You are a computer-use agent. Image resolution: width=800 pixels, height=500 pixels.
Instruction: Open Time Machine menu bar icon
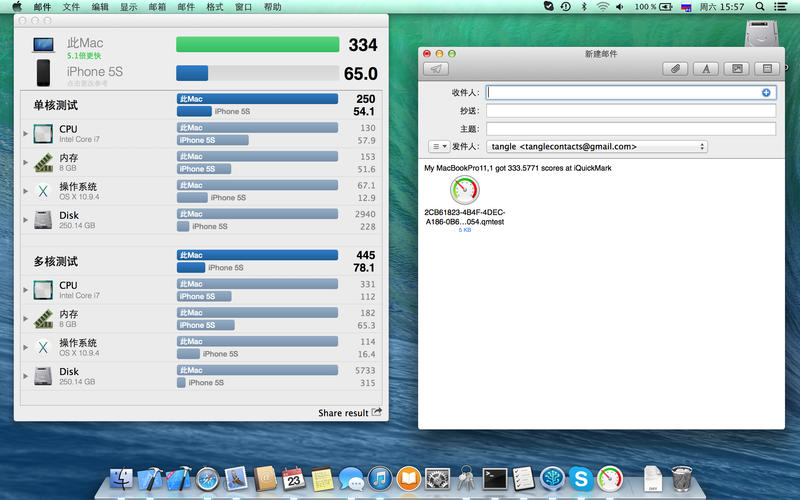point(565,7)
